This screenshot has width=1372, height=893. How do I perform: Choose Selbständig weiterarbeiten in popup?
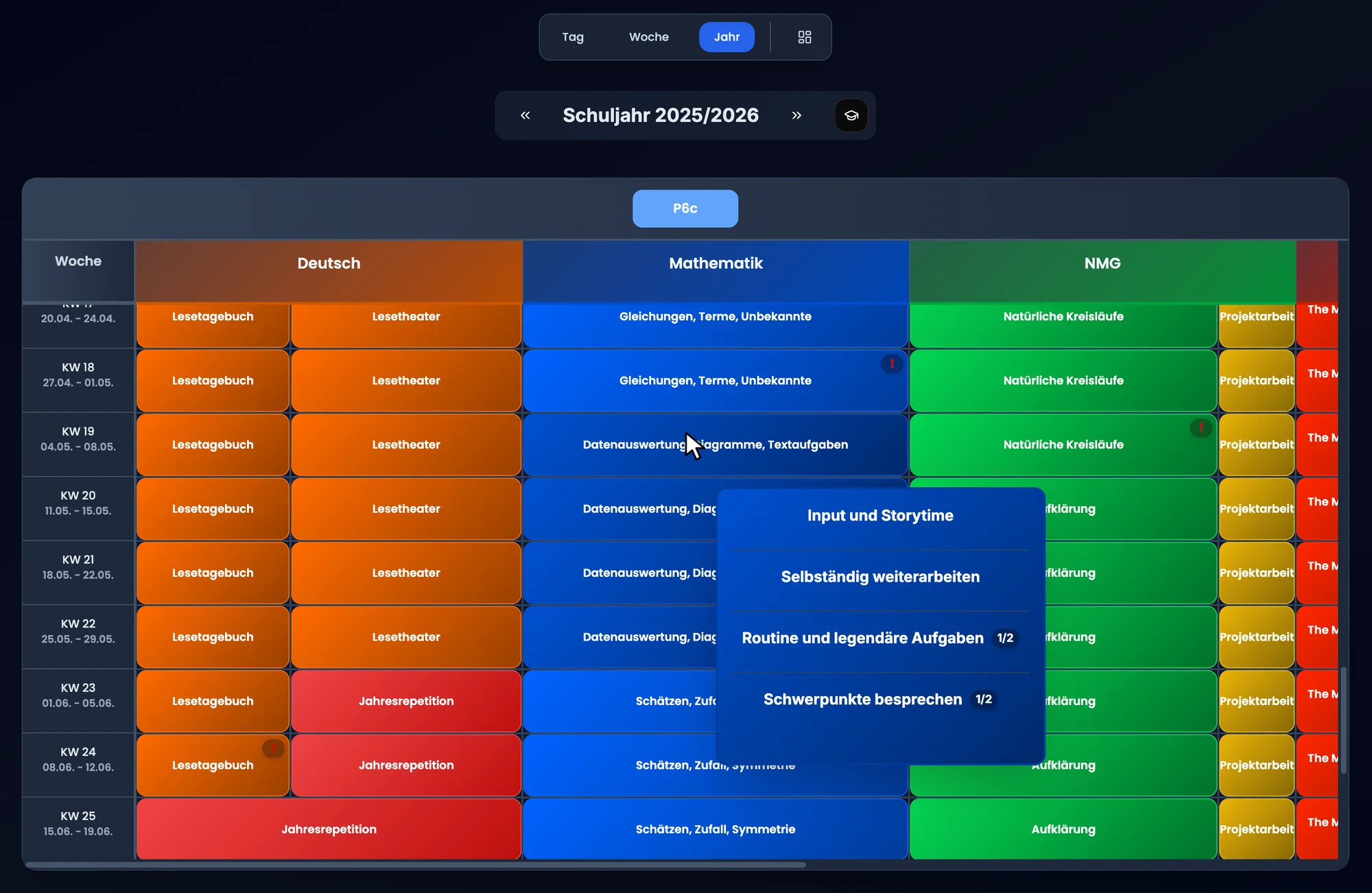pyautogui.click(x=880, y=577)
